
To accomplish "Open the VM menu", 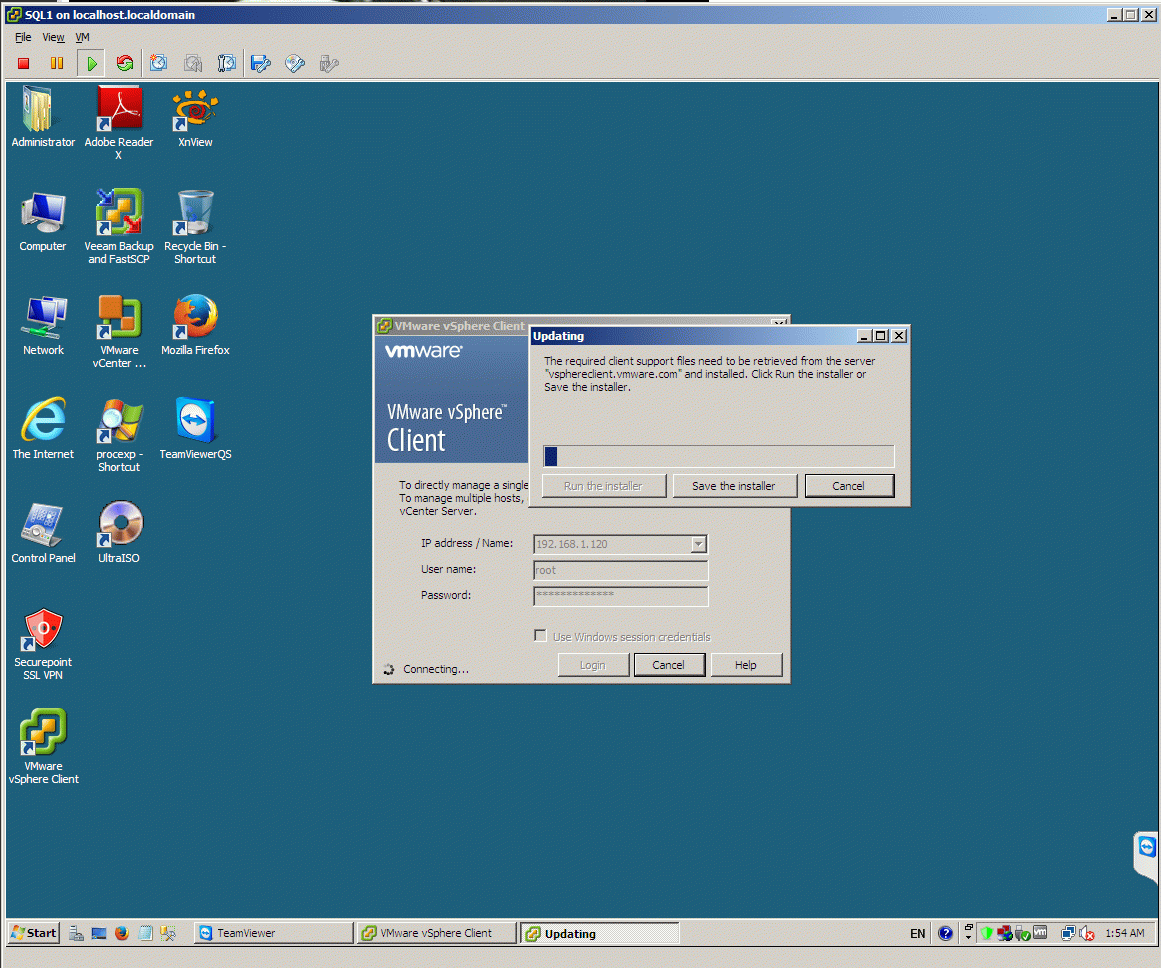I will pos(82,37).
